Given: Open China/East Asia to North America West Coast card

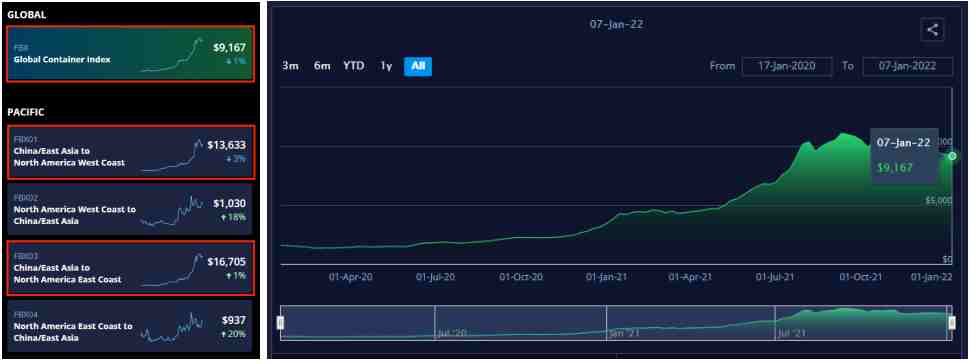Looking at the screenshot, I should point(130,152).
